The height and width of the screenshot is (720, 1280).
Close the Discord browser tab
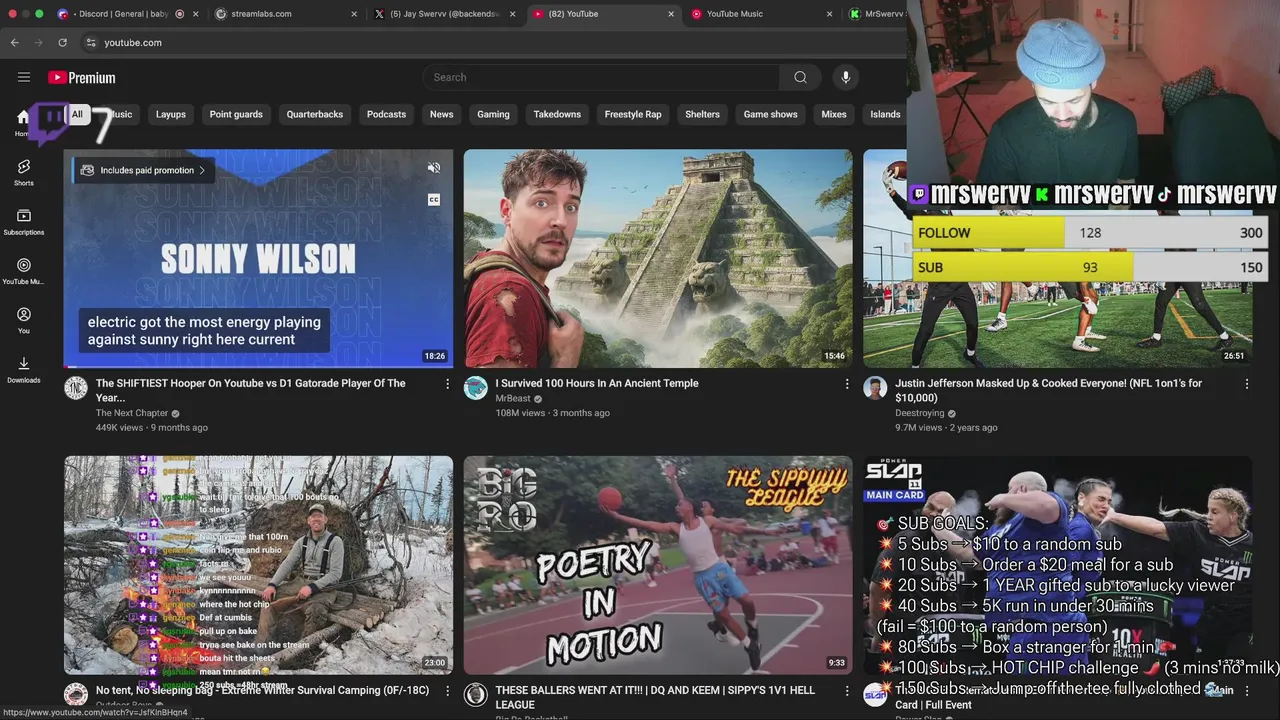point(195,14)
